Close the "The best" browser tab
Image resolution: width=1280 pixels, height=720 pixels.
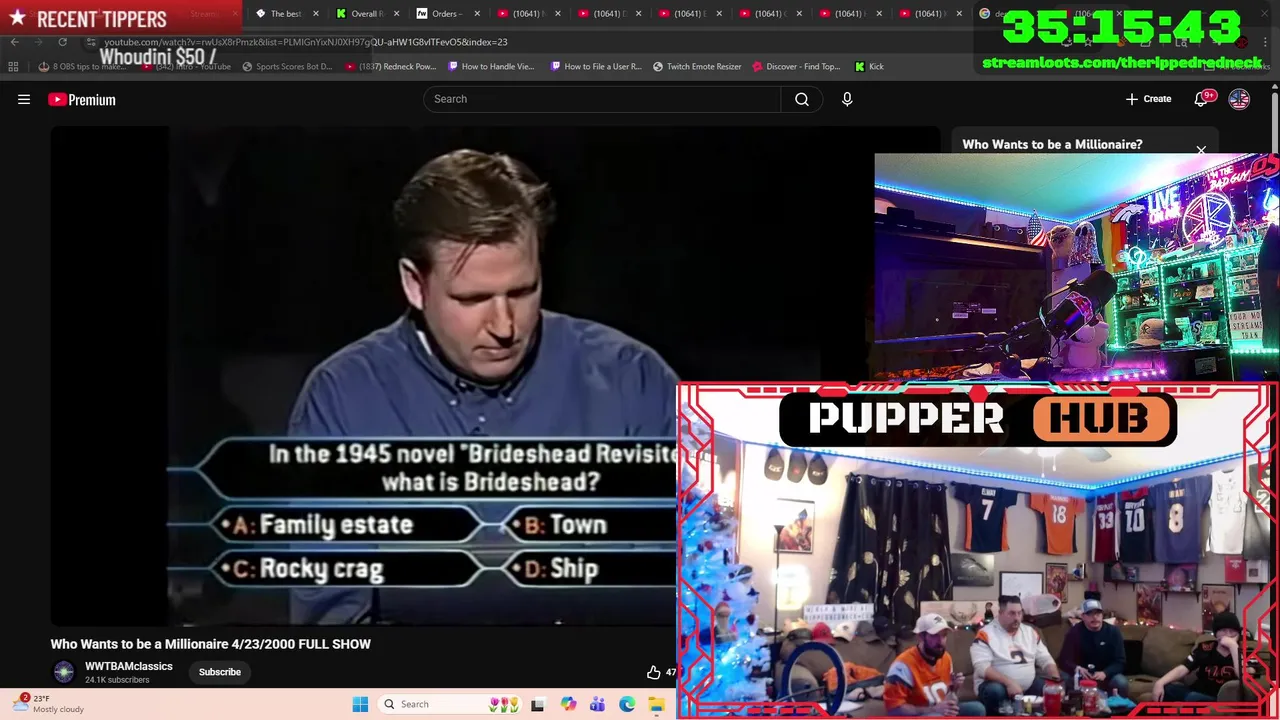tap(316, 14)
